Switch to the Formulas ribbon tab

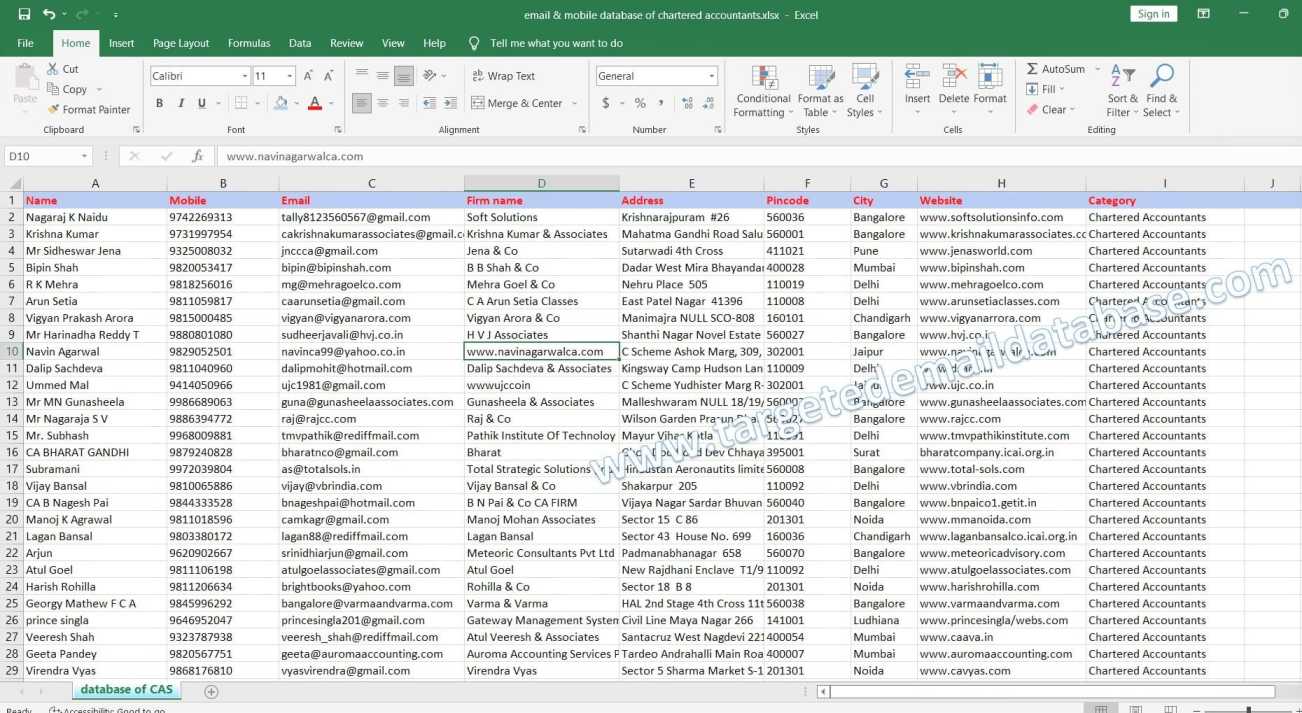248,43
